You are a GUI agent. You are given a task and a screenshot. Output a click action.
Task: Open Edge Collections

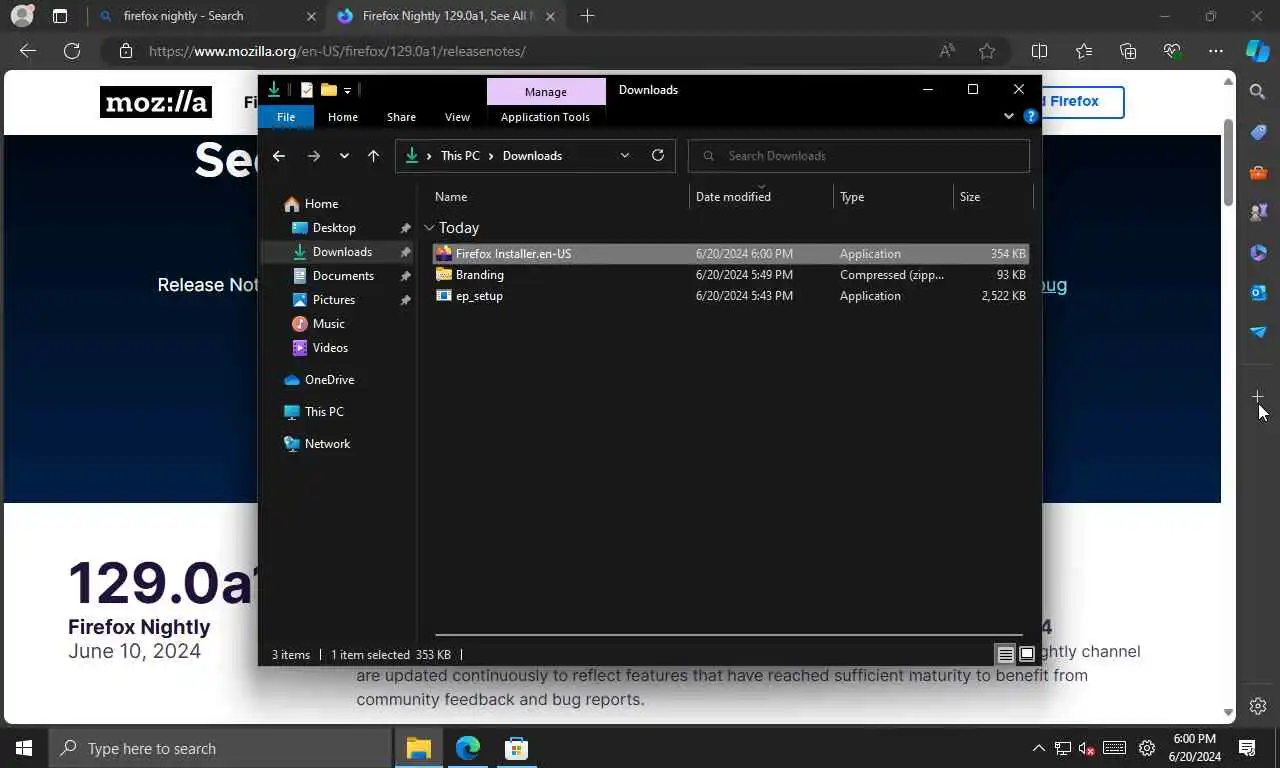tap(1128, 51)
